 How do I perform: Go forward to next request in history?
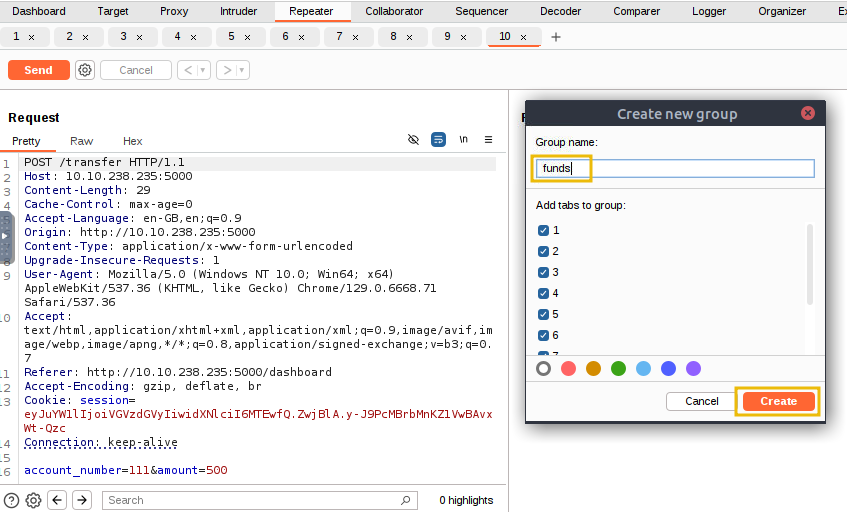point(227,70)
